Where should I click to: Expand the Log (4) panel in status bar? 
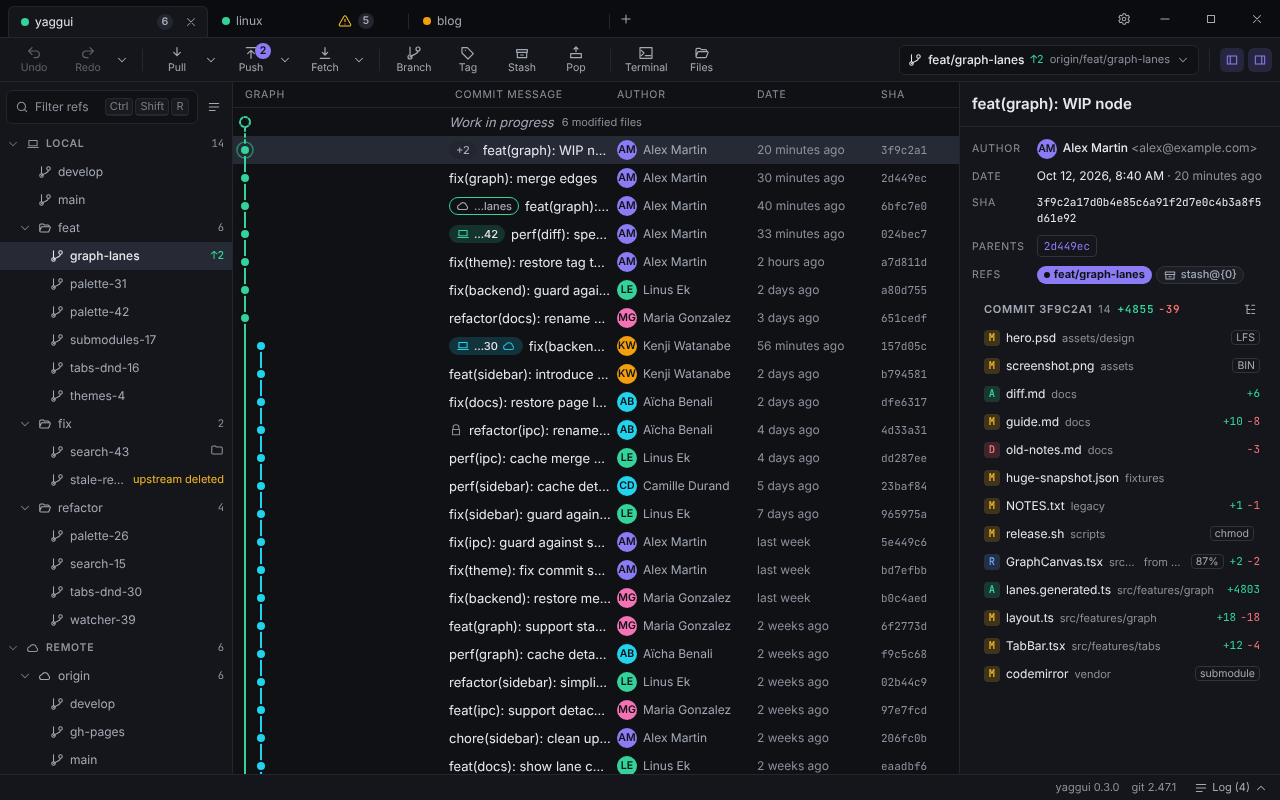click(x=1230, y=787)
